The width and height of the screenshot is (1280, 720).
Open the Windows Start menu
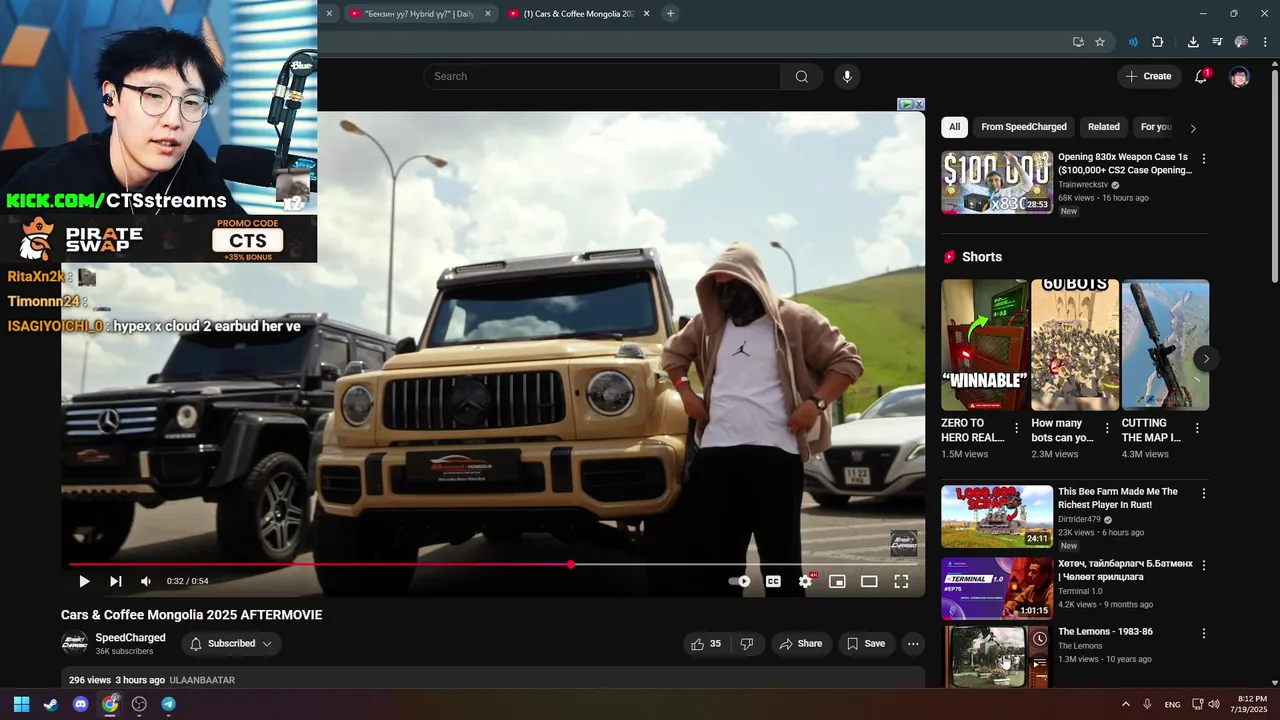click(21, 704)
